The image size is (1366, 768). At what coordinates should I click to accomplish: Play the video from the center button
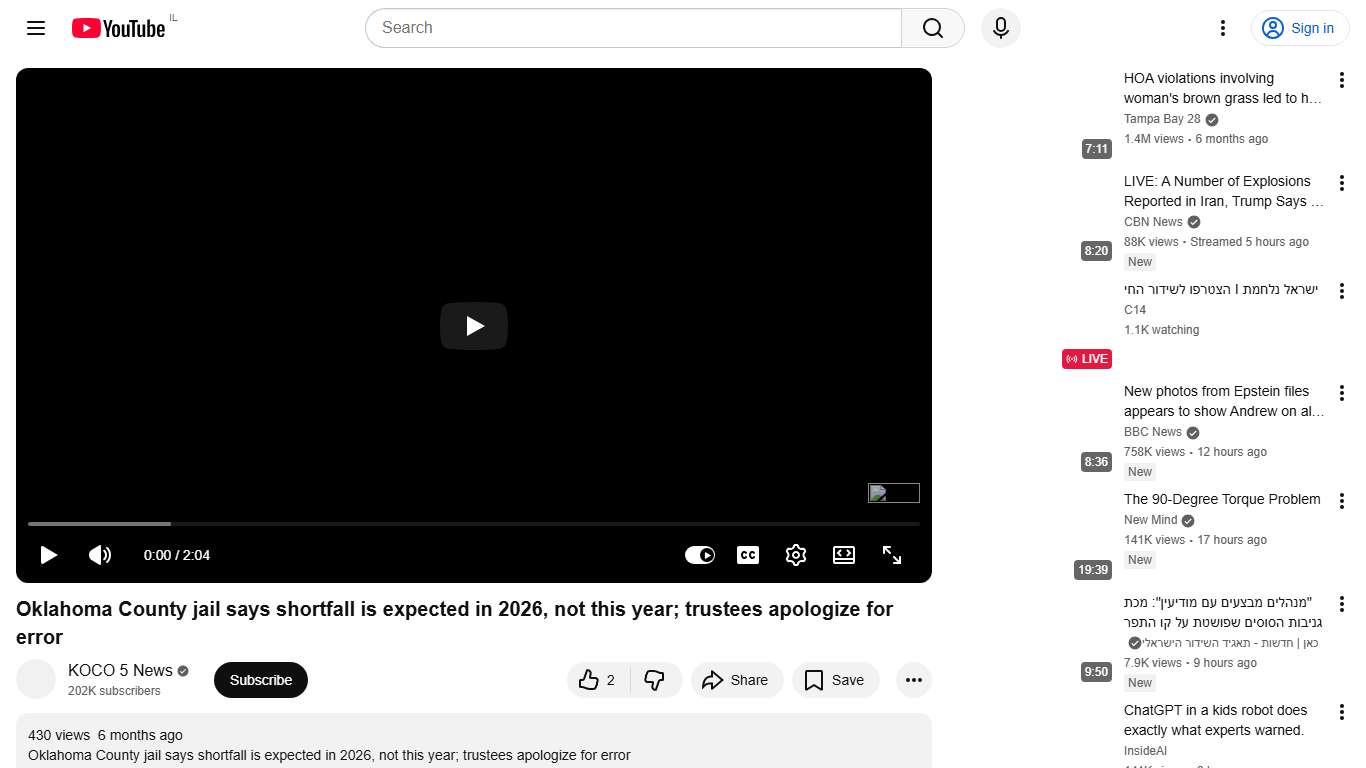coord(474,326)
